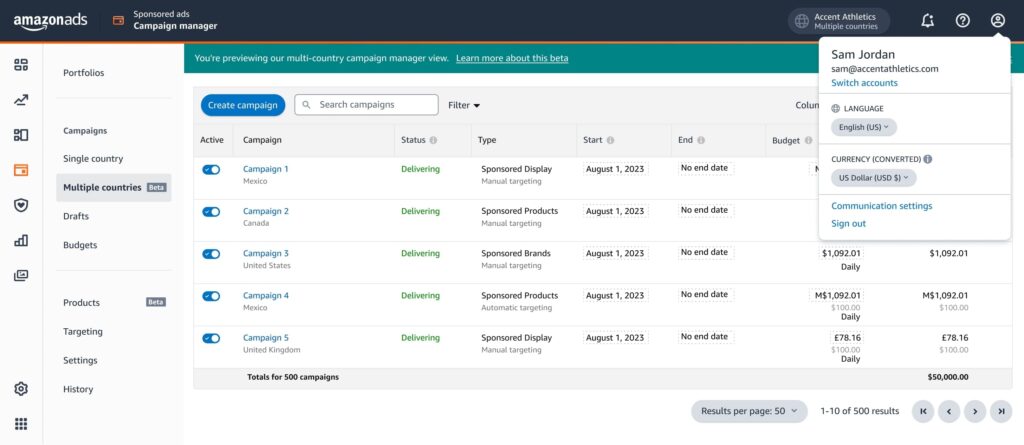Open the help question mark icon
Screen dimensions: 1024x445
click(x=963, y=21)
